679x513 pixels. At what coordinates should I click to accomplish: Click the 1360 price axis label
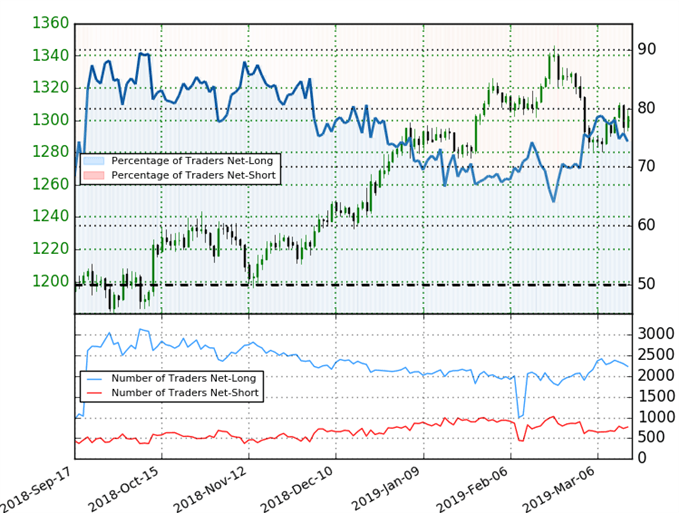[51, 23]
